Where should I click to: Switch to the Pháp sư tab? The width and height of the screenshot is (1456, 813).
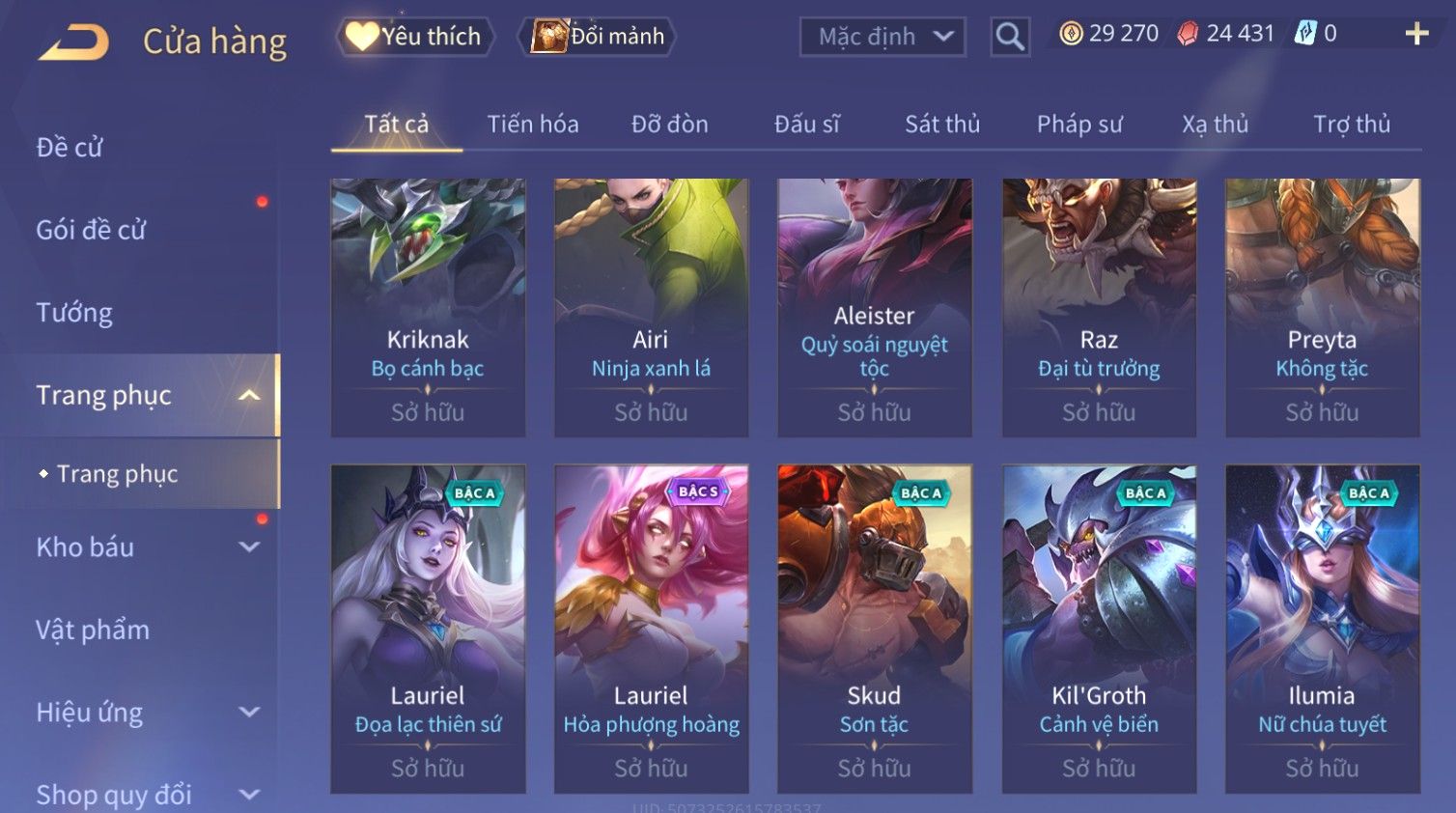(x=1079, y=125)
